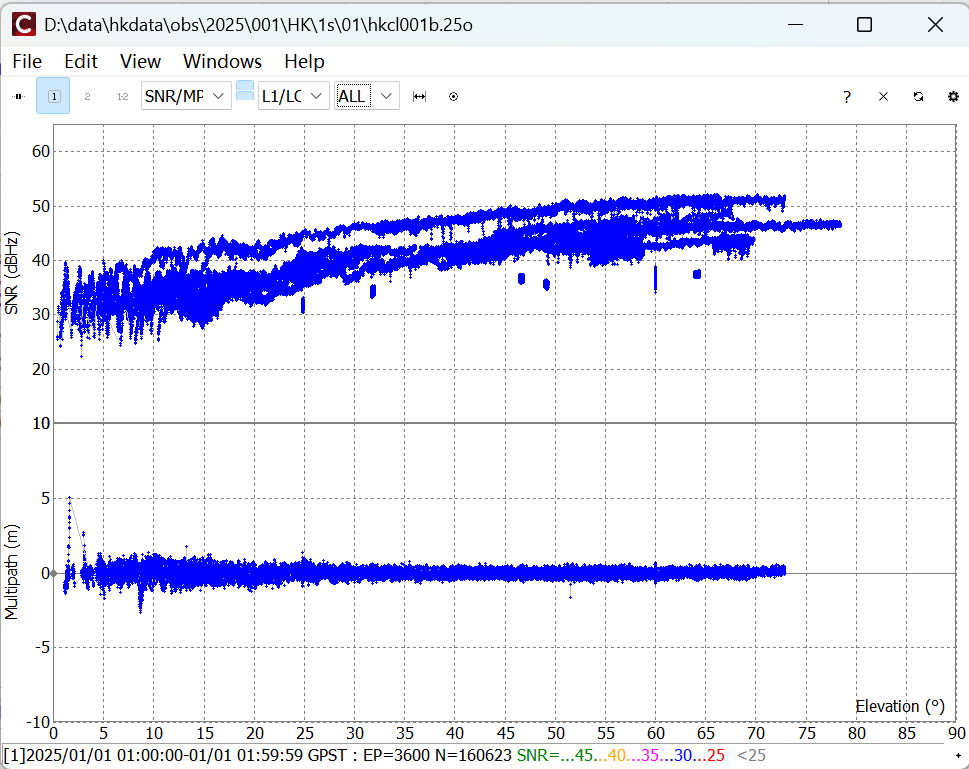This screenshot has height=769, width=969.
Task: Click the connect/disconnect stream icon in toolbar
Action: point(19,96)
